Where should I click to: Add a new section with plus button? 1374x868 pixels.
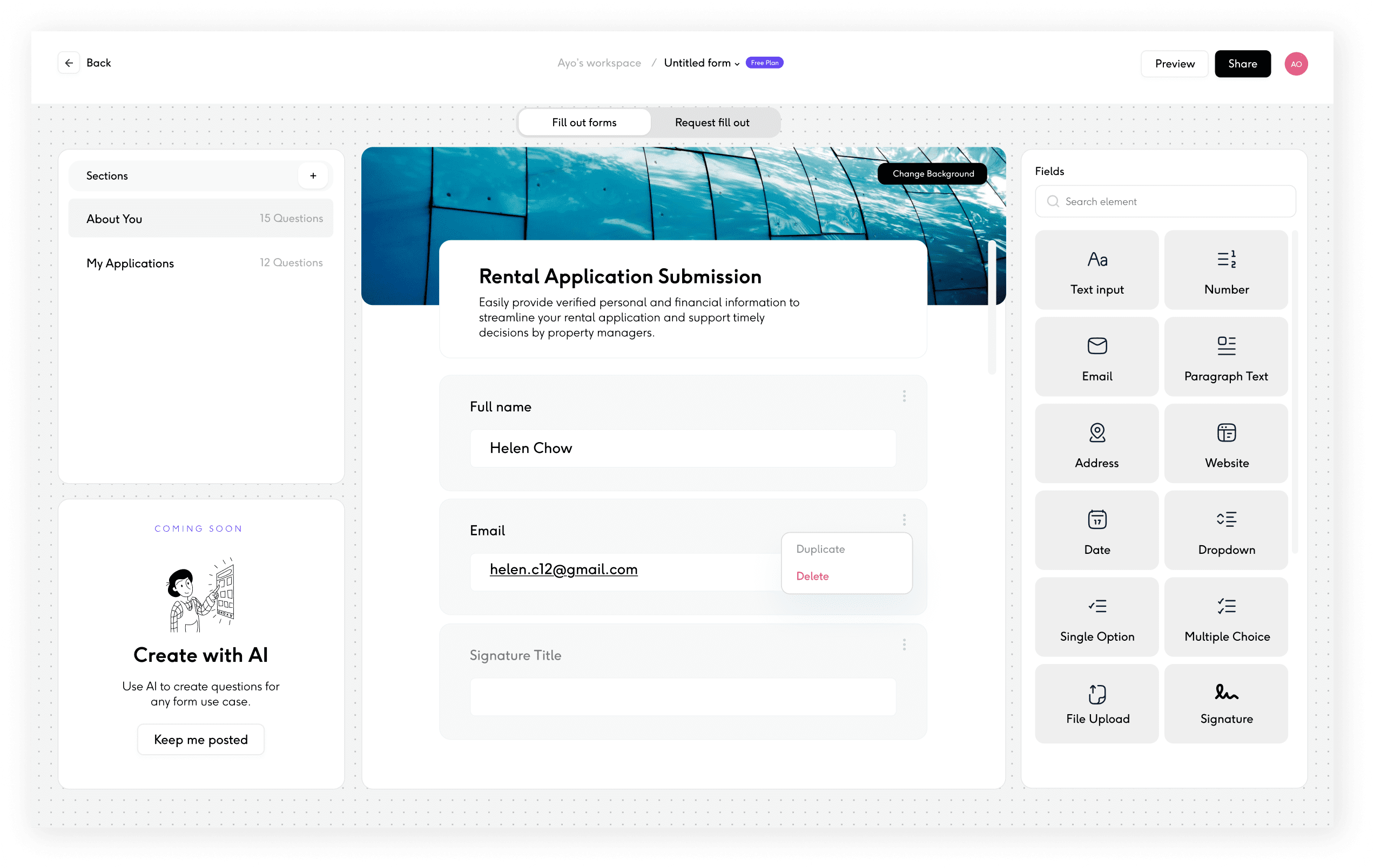coord(313,175)
